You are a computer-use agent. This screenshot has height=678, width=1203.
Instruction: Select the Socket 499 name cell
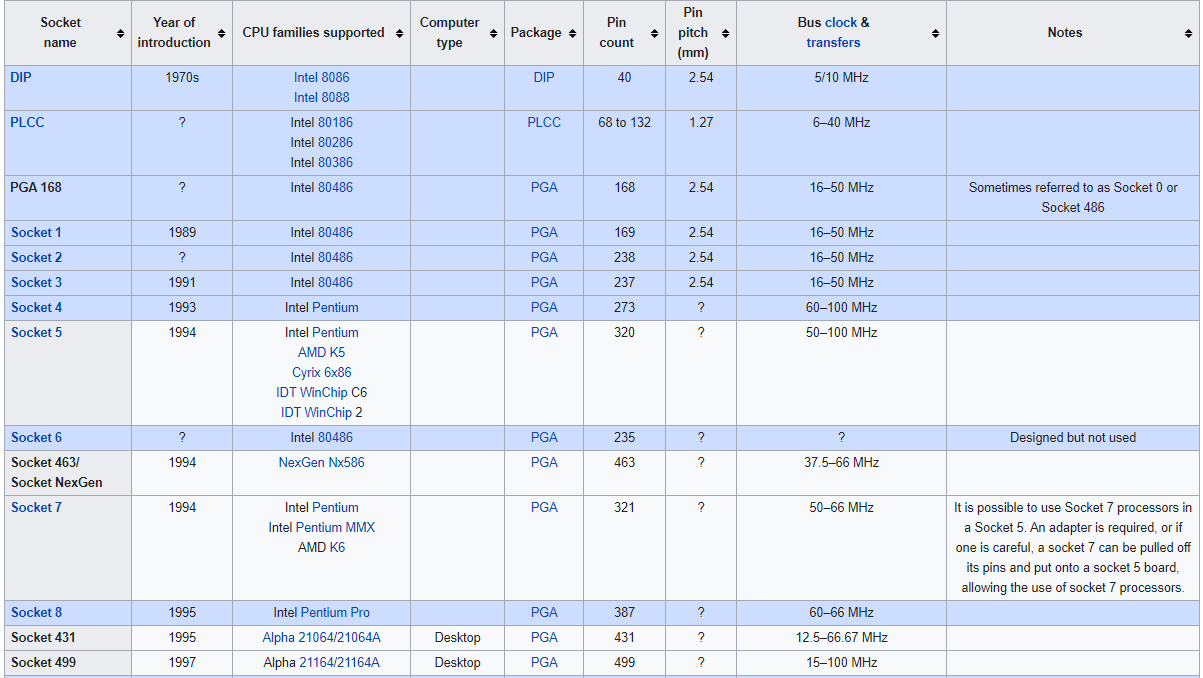(68, 663)
